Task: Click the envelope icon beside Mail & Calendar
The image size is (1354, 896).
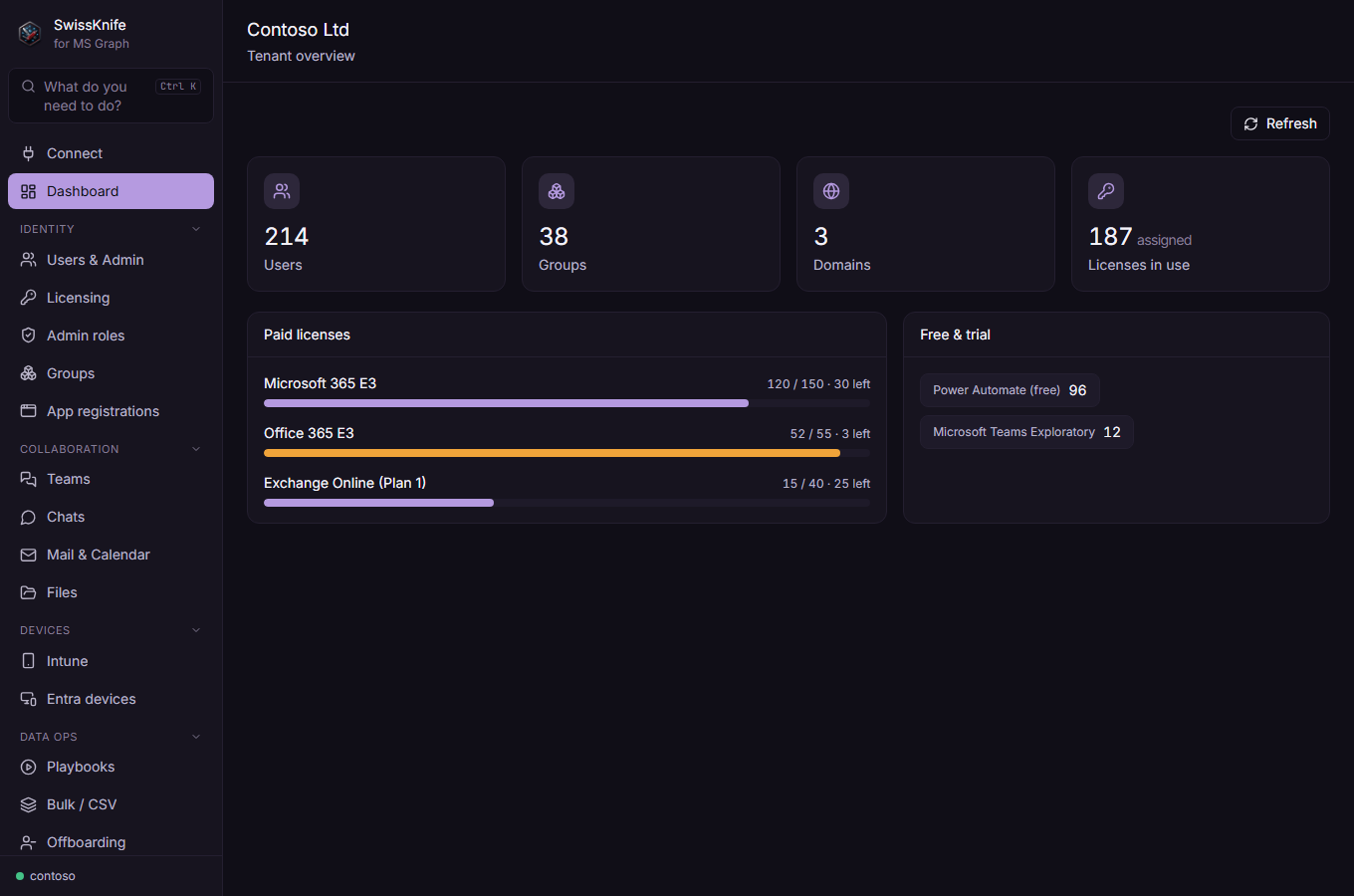Action: pyautogui.click(x=28, y=555)
